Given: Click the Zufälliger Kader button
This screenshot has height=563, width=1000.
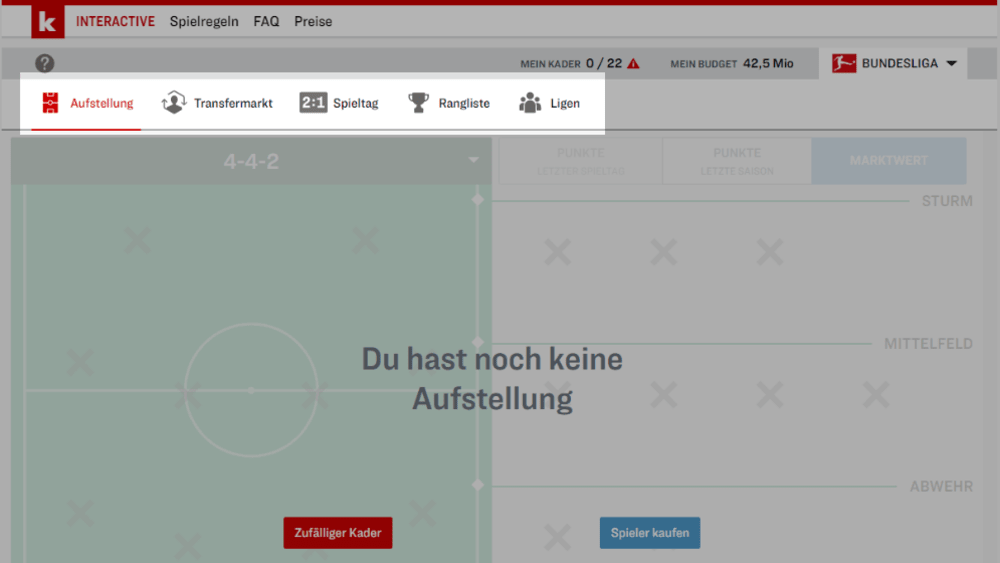Looking at the screenshot, I should (338, 532).
